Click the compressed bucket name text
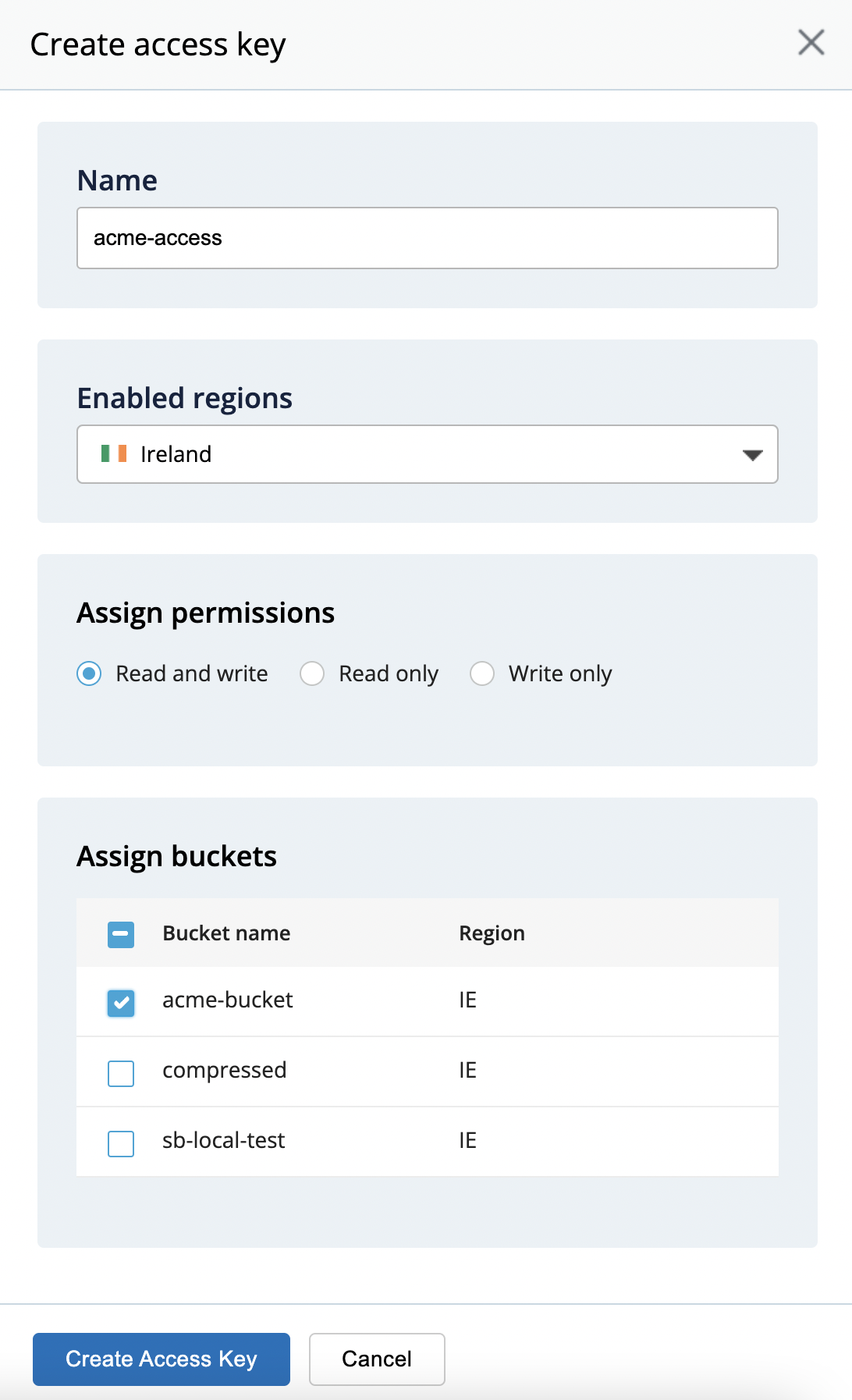This screenshot has width=852, height=1400. 224,1070
